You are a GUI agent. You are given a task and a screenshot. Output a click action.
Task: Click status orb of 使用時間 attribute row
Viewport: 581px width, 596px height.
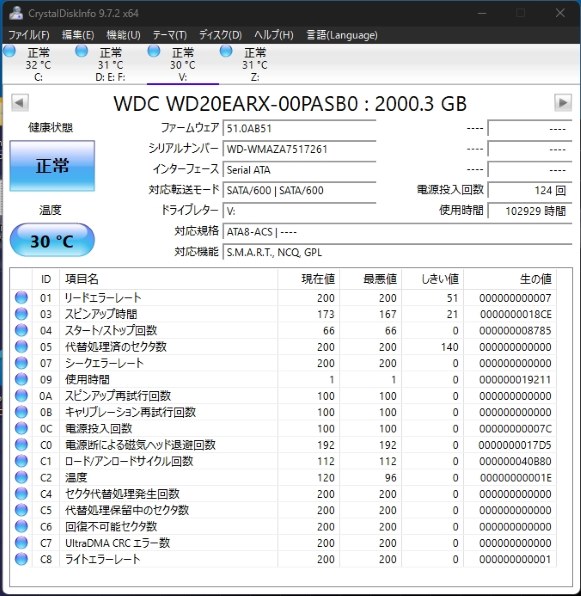(x=21, y=379)
